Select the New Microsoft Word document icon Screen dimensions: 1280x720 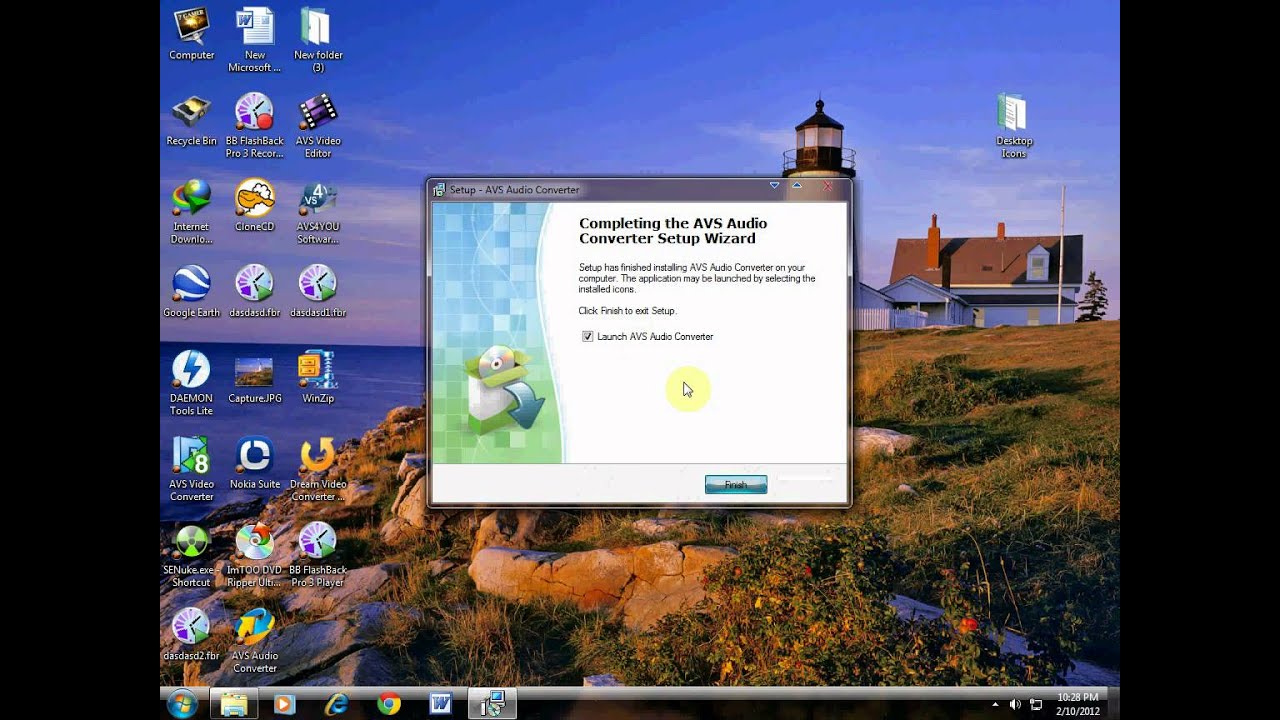(x=255, y=40)
